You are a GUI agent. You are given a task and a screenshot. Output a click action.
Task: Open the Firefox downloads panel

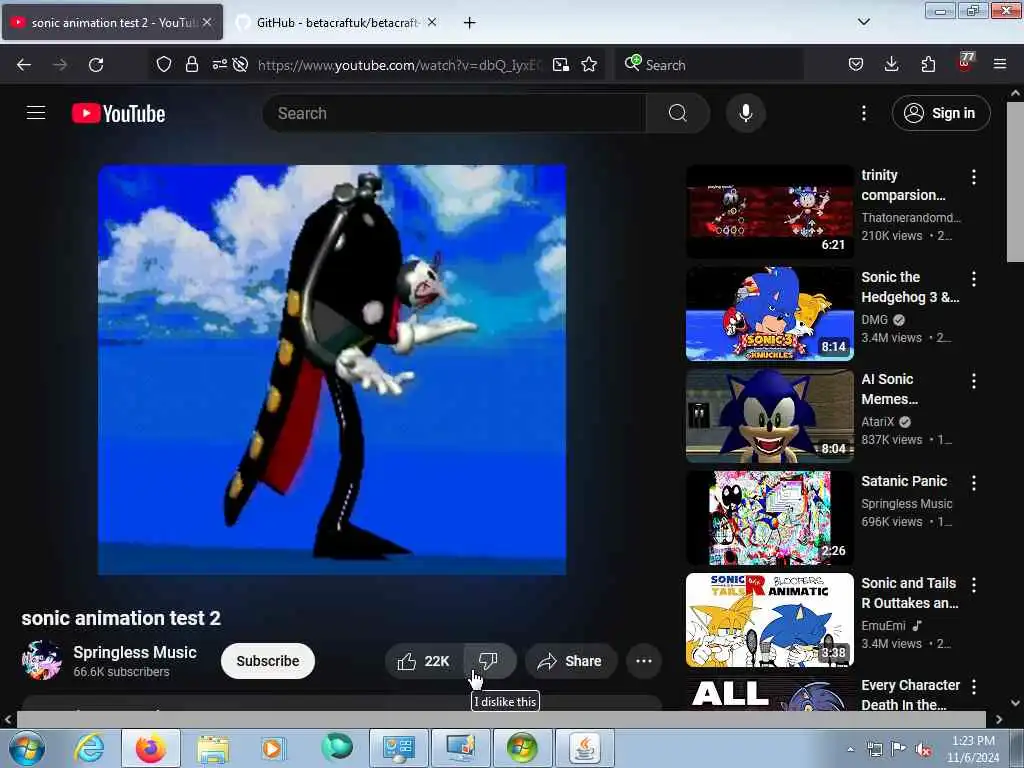pos(891,64)
